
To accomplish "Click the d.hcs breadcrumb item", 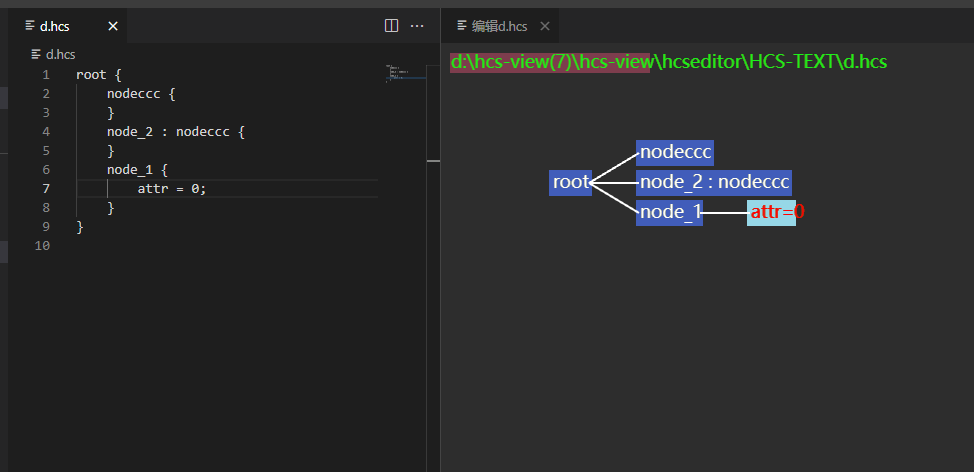I will pos(60,54).
